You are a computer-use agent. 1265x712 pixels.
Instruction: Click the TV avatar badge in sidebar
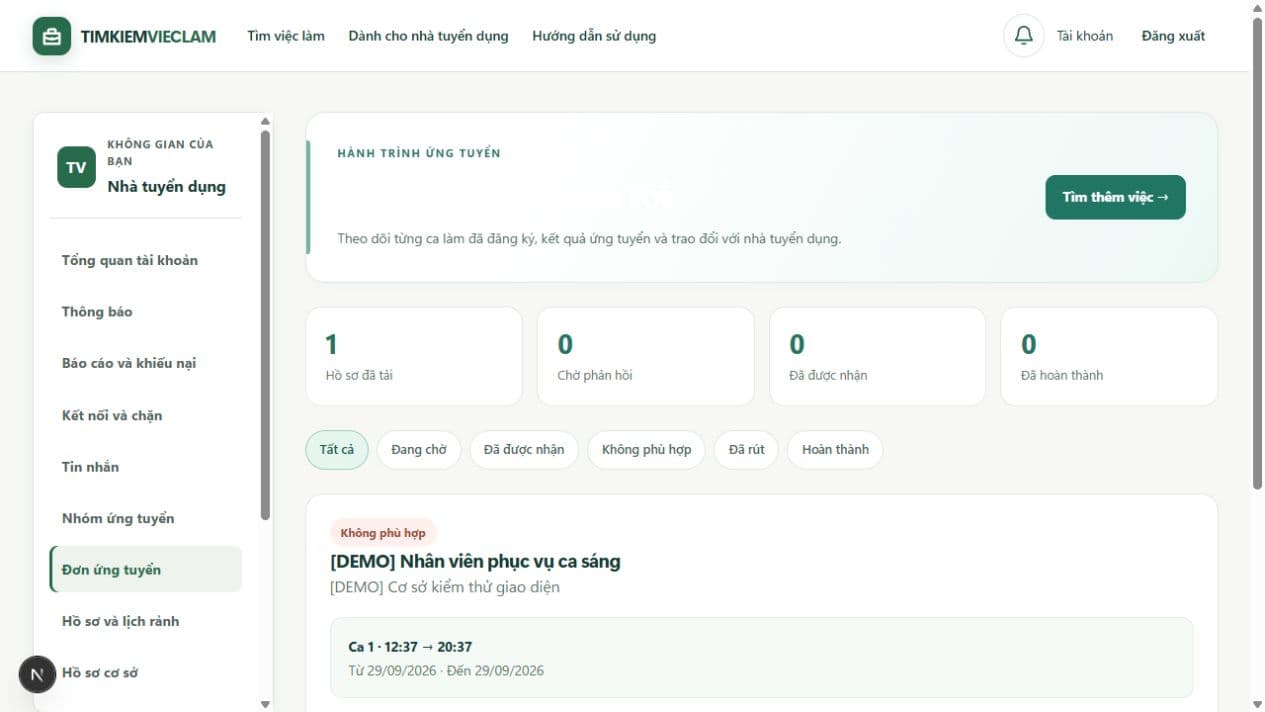click(76, 167)
